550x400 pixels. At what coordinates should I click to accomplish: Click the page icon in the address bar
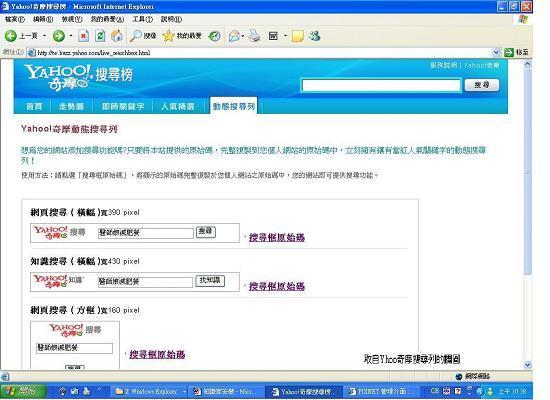coord(32,53)
